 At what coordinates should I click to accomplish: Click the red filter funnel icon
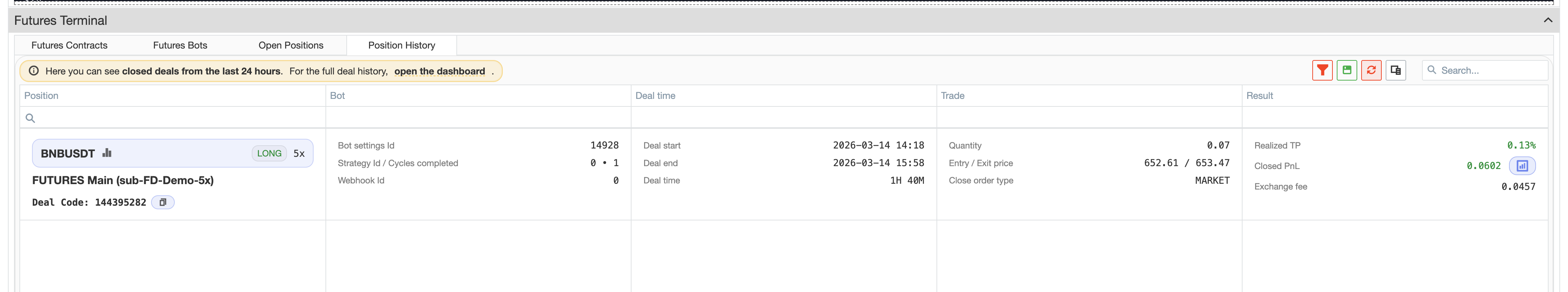point(1322,70)
